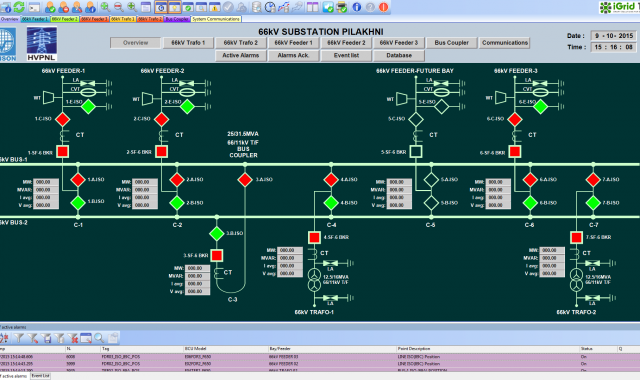Click window icon with yellow warning triangle

(214, 7)
